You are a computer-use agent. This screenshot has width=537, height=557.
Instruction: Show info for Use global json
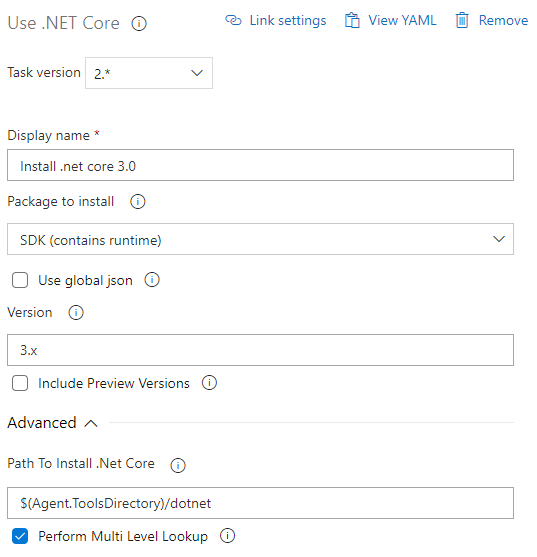152,280
